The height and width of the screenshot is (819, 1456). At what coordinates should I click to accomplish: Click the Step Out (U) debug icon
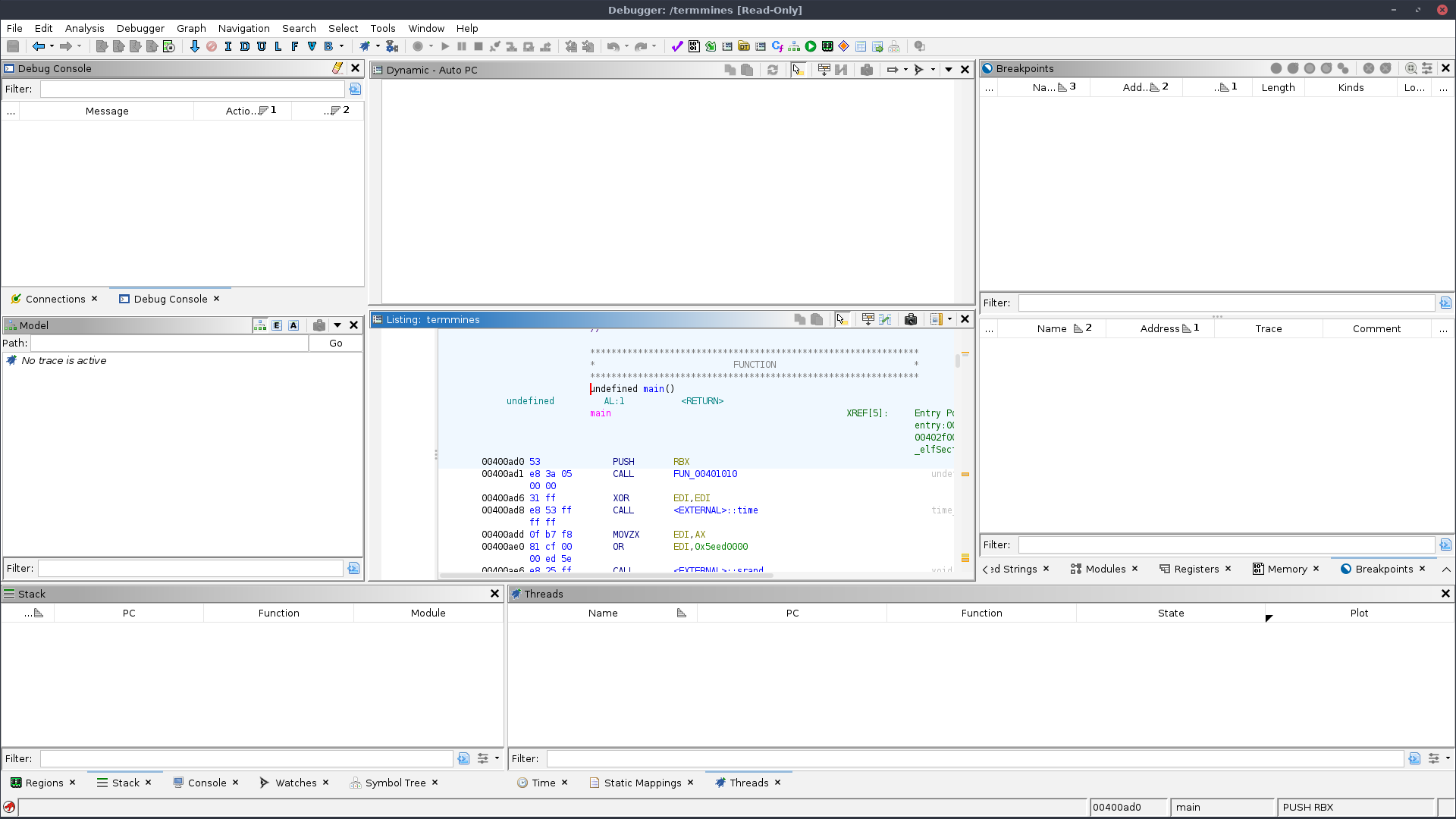(x=261, y=46)
